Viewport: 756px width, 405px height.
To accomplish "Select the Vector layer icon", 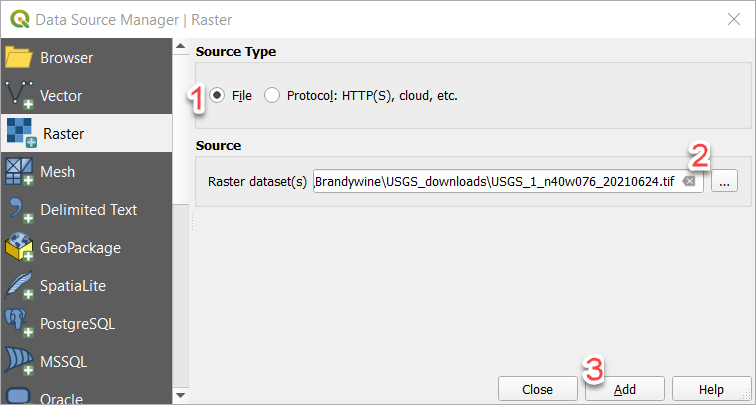I will [x=20, y=95].
